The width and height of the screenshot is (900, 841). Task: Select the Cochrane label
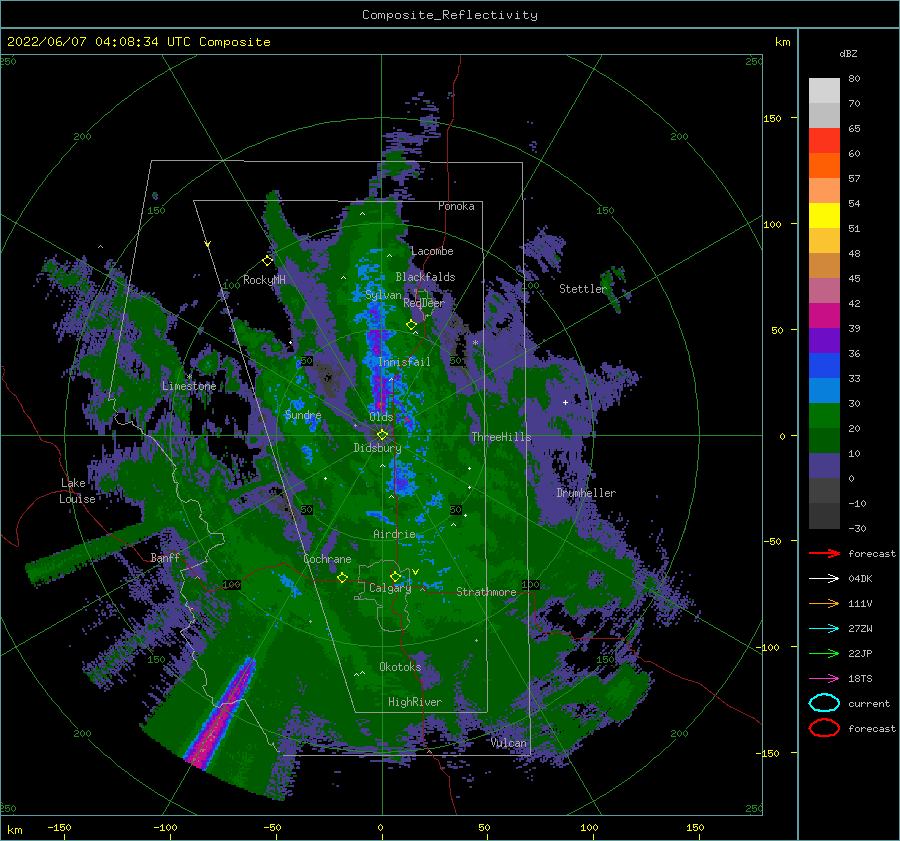point(327,559)
